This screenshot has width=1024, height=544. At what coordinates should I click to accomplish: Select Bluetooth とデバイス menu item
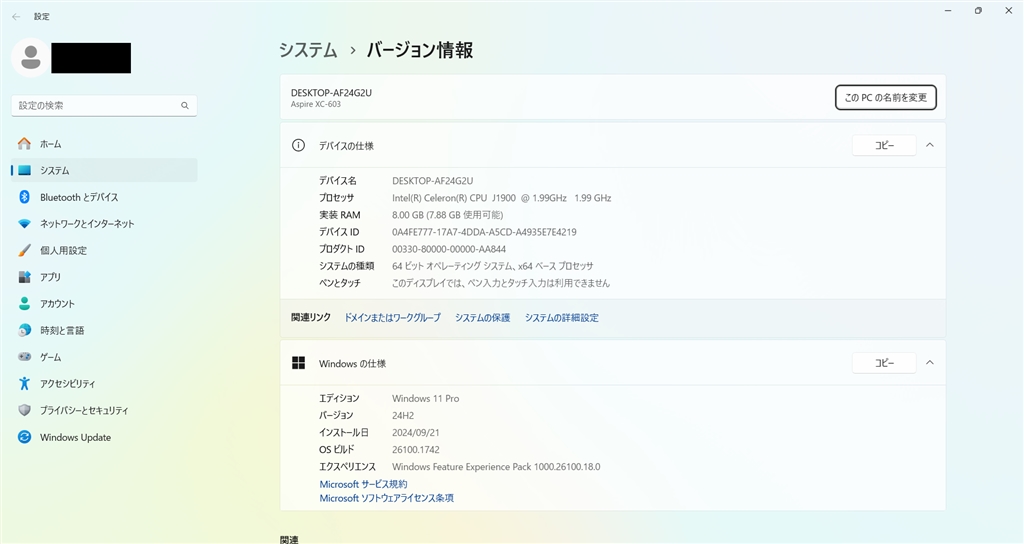(104, 197)
